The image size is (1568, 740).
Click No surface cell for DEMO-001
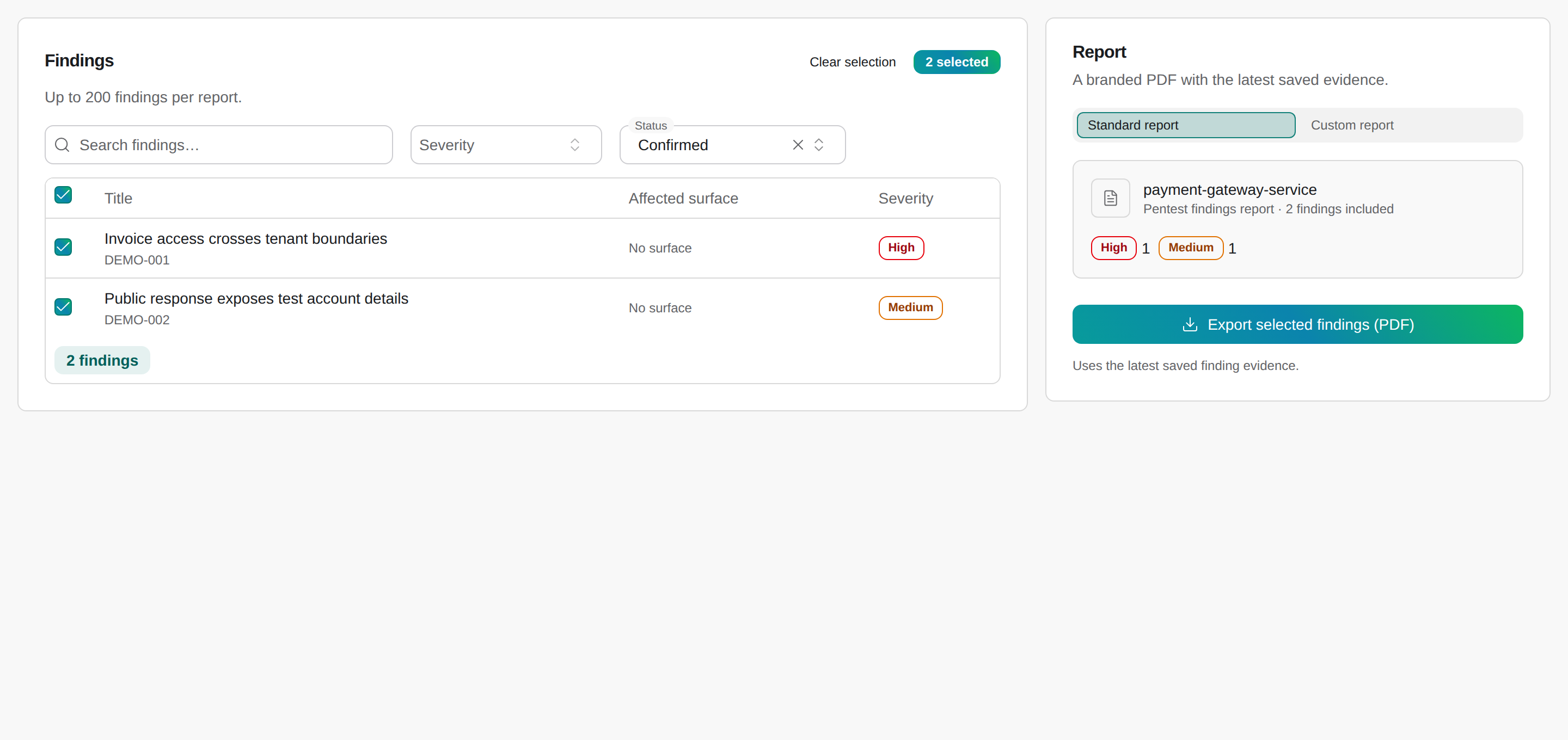[x=660, y=248]
